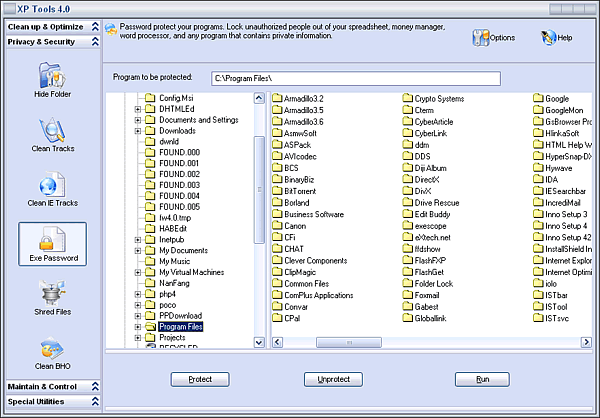Select the NanFang tree folder
Screen dimensions: 600x418
coord(167,283)
